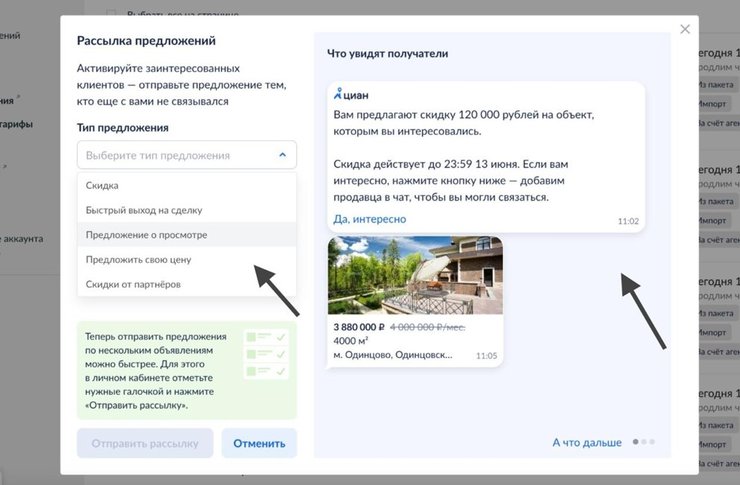Open the Выберите тип предложения dropdown
Viewport: 740px width, 485px height.
coord(187,155)
